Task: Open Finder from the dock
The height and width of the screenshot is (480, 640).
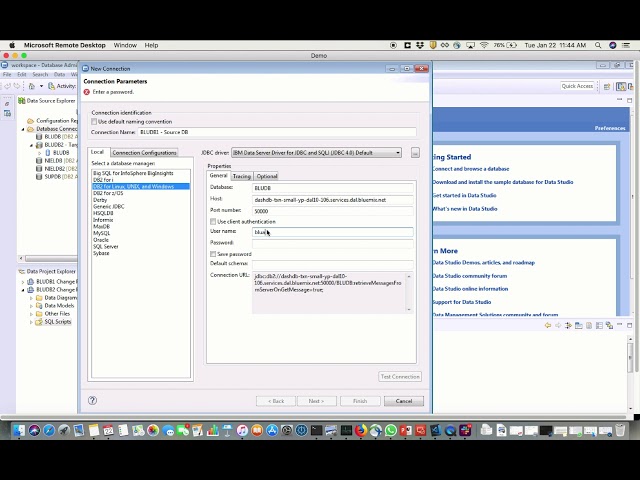Action: point(19,430)
